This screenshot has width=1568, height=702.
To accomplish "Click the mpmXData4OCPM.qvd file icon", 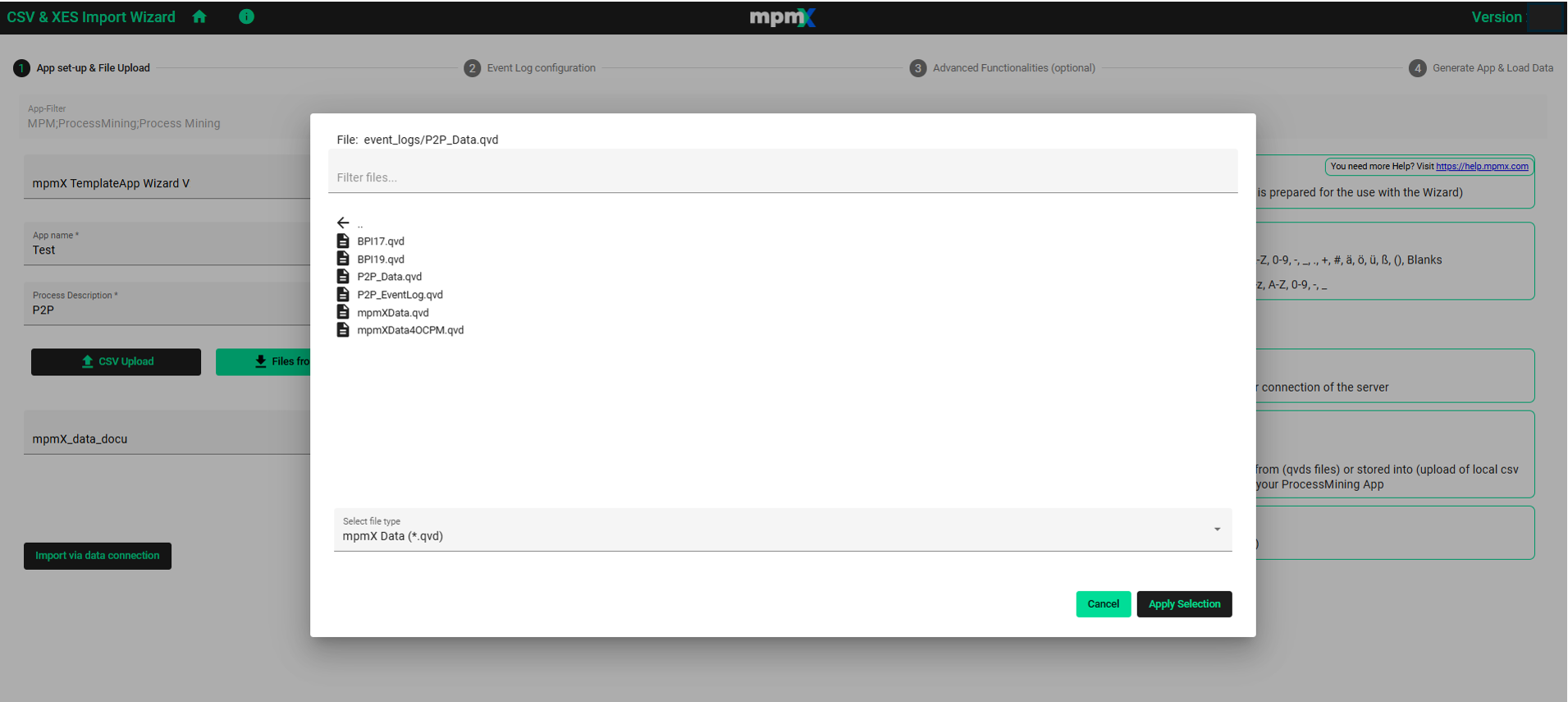I will (343, 330).
